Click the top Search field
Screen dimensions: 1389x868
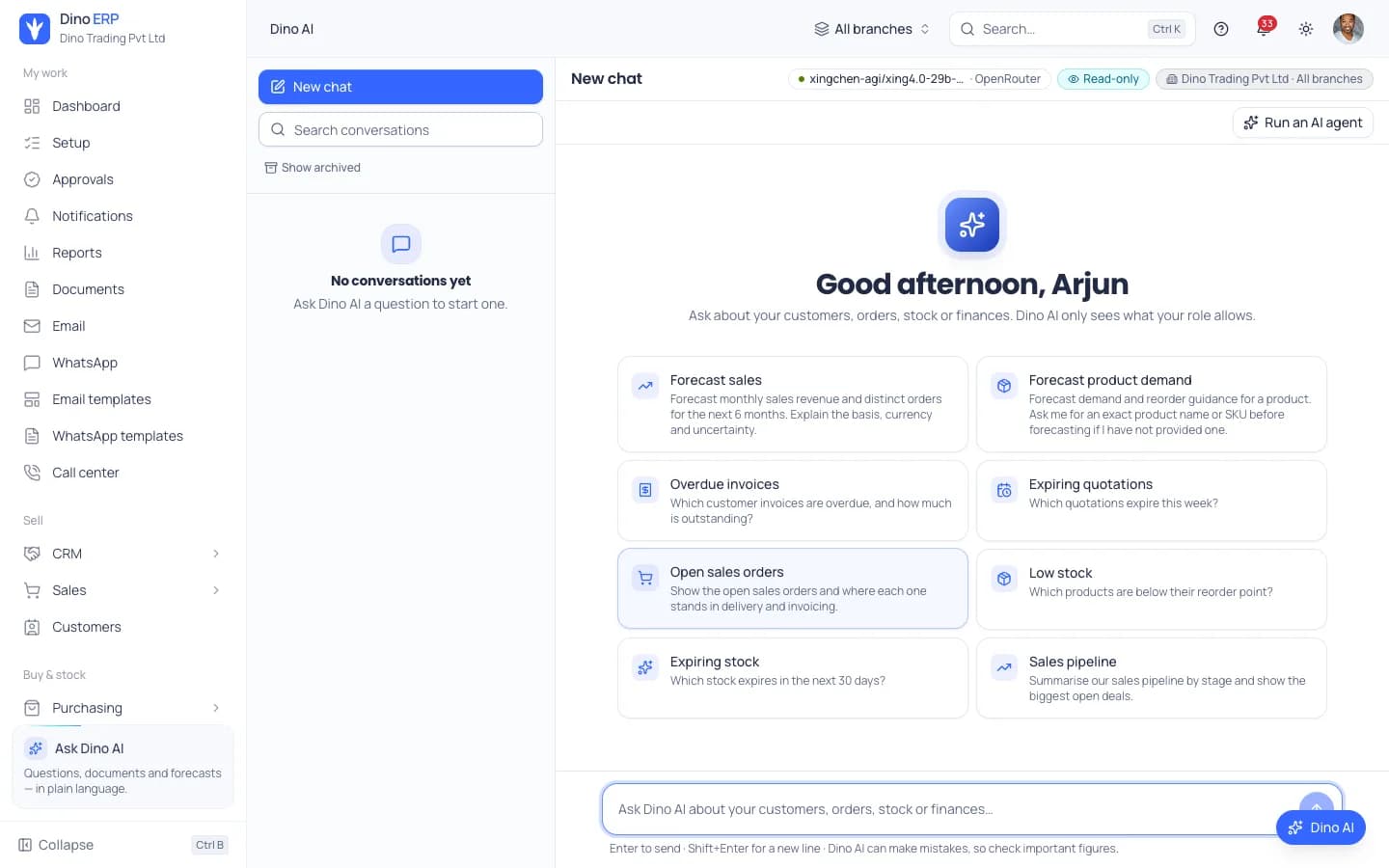(1072, 29)
